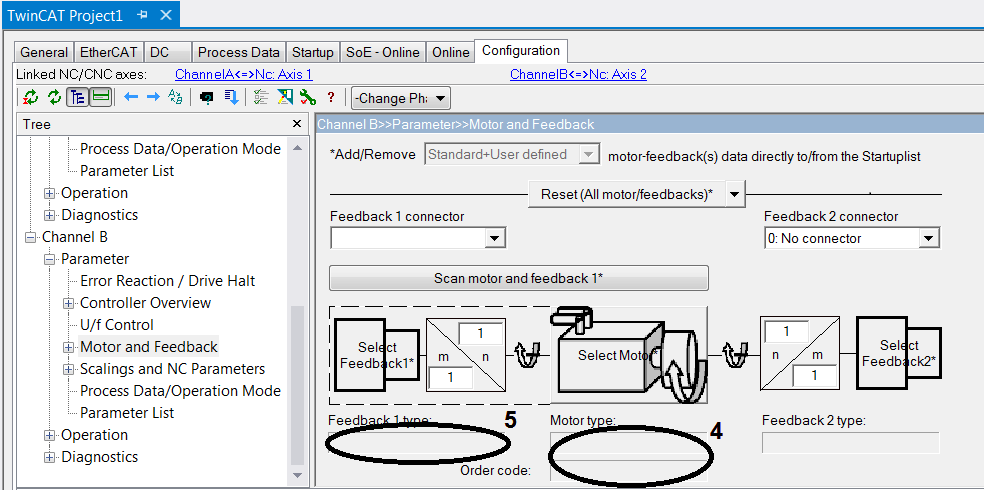Click the n field of Feedback 2 gear ratio
This screenshot has width=984, height=490.
[x=787, y=331]
